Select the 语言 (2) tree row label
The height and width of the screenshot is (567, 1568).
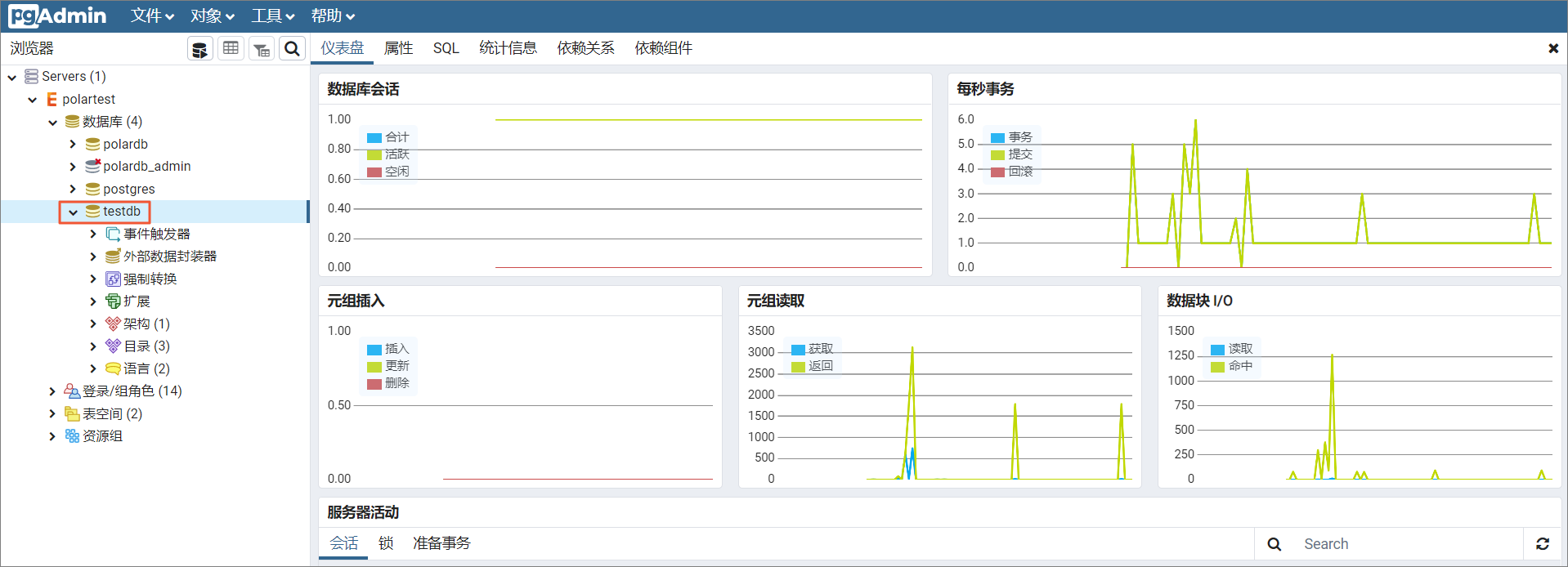[146, 368]
